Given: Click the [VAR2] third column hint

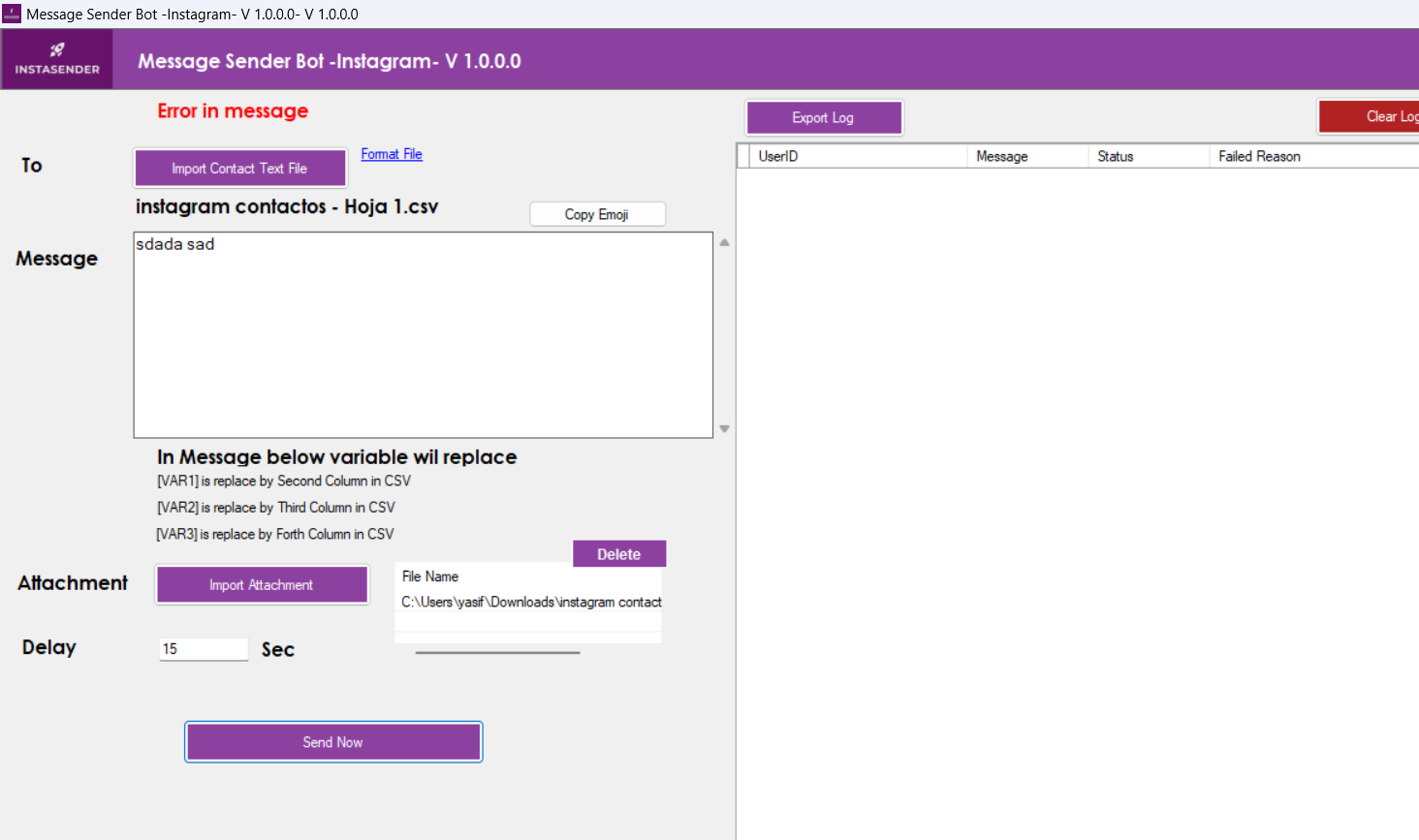Looking at the screenshot, I should [x=276, y=508].
